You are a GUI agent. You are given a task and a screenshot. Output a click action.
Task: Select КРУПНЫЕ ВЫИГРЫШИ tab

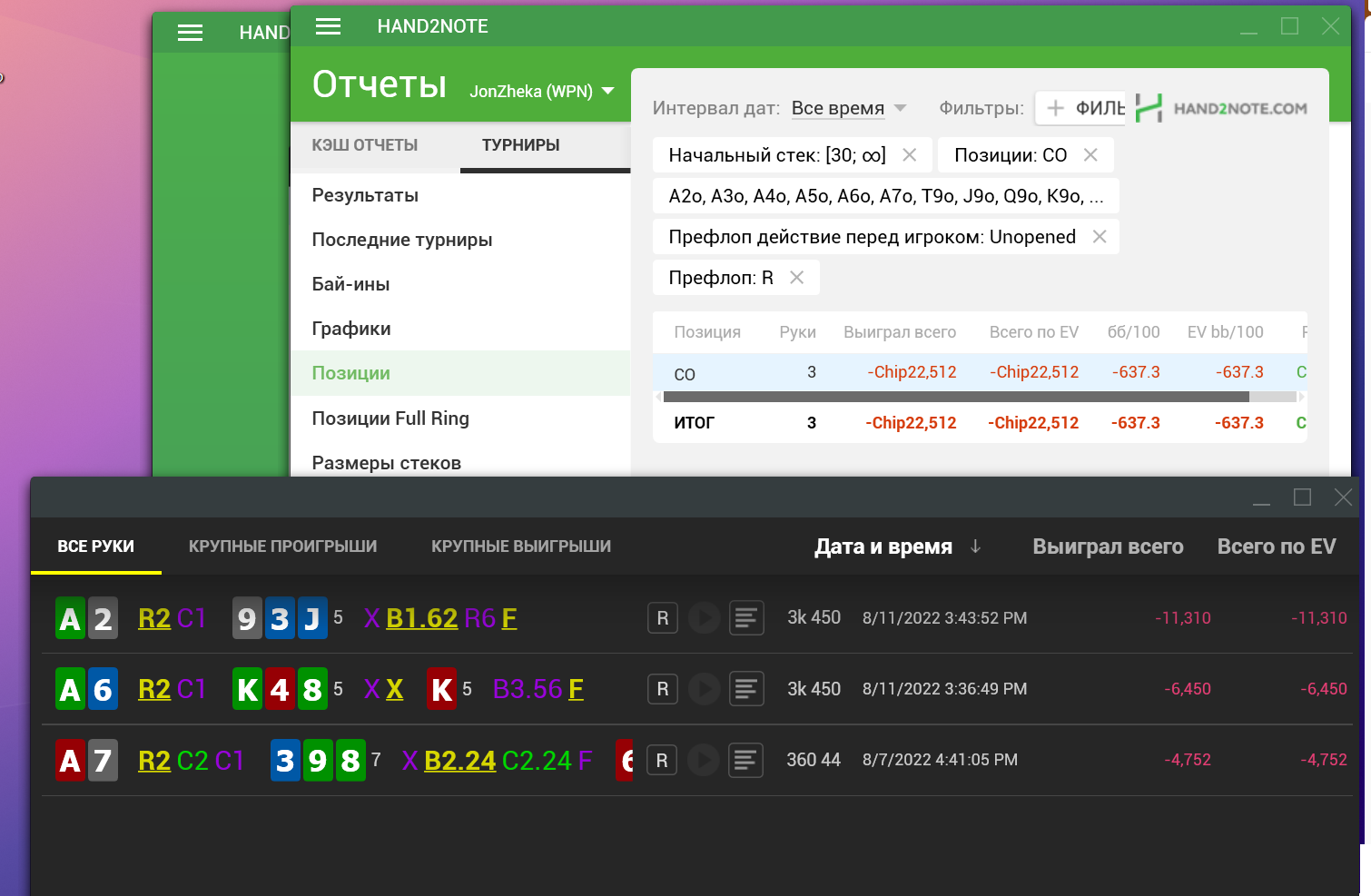pyautogui.click(x=521, y=546)
